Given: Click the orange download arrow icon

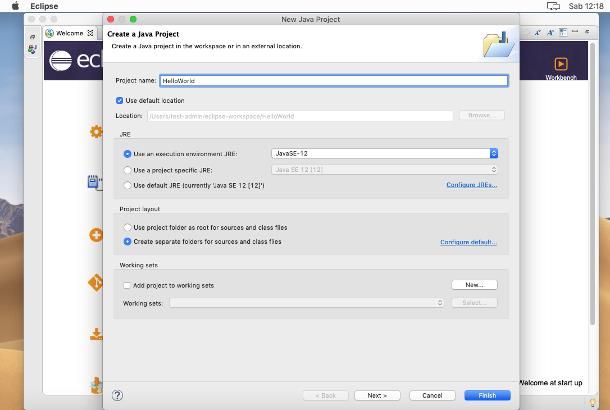Looking at the screenshot, I should [x=96, y=334].
